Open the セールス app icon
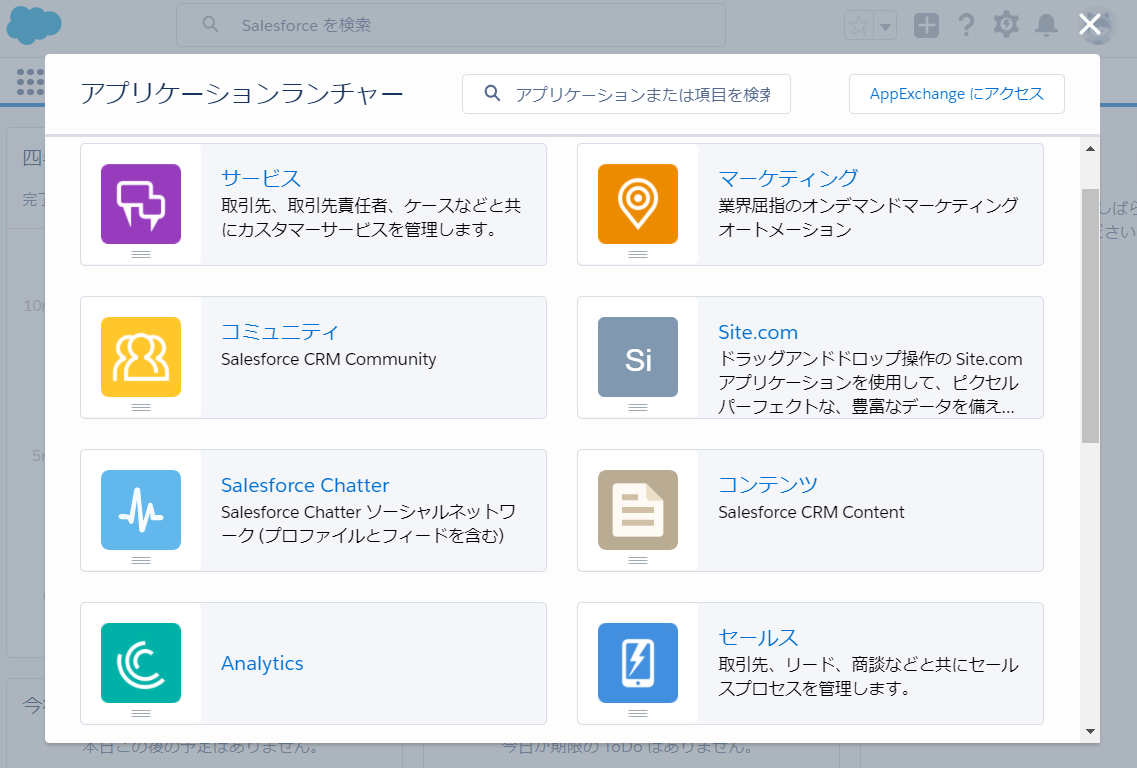Viewport: 1137px width, 768px height. coord(638,663)
